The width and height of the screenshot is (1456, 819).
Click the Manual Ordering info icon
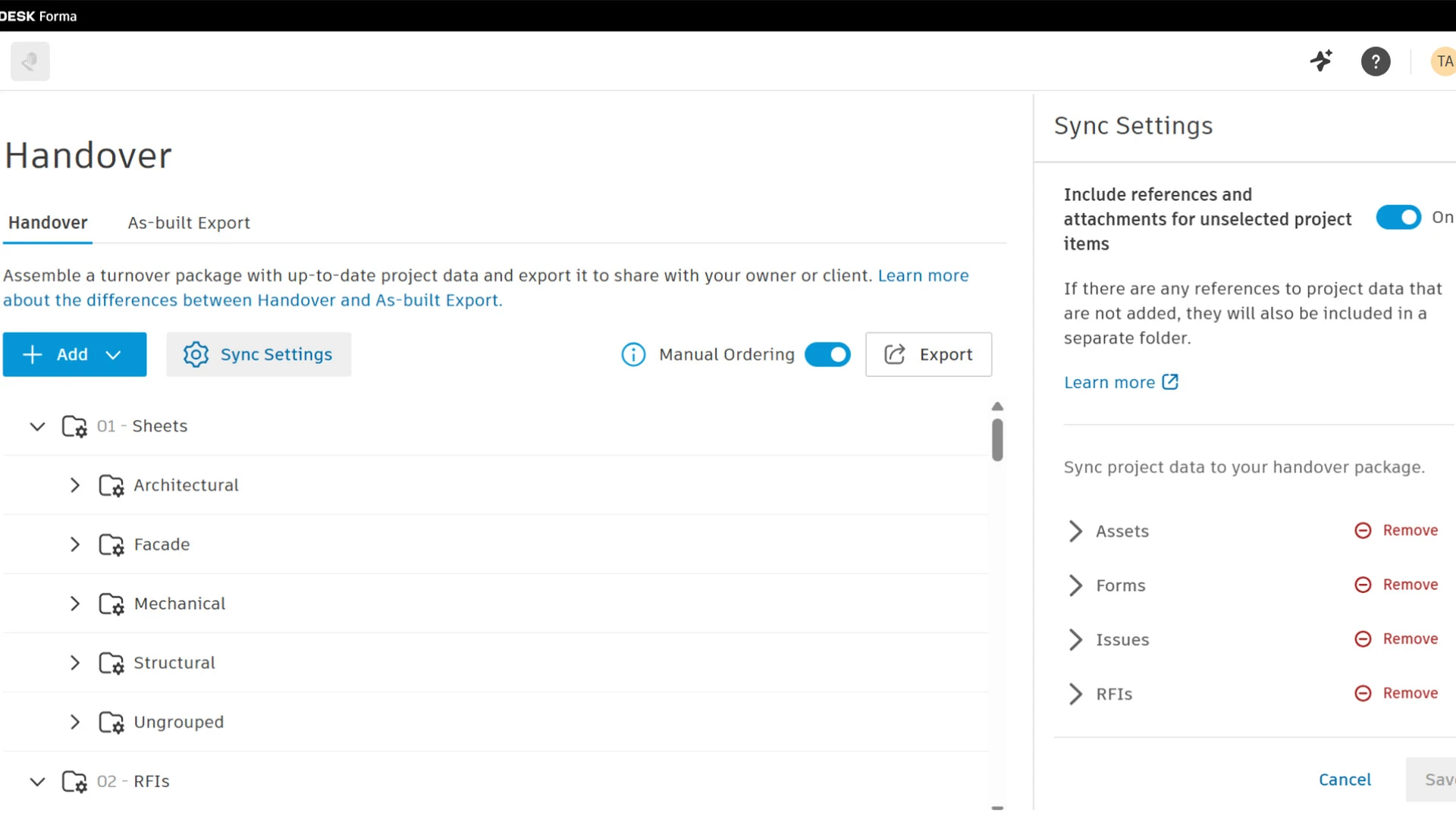pyautogui.click(x=633, y=354)
